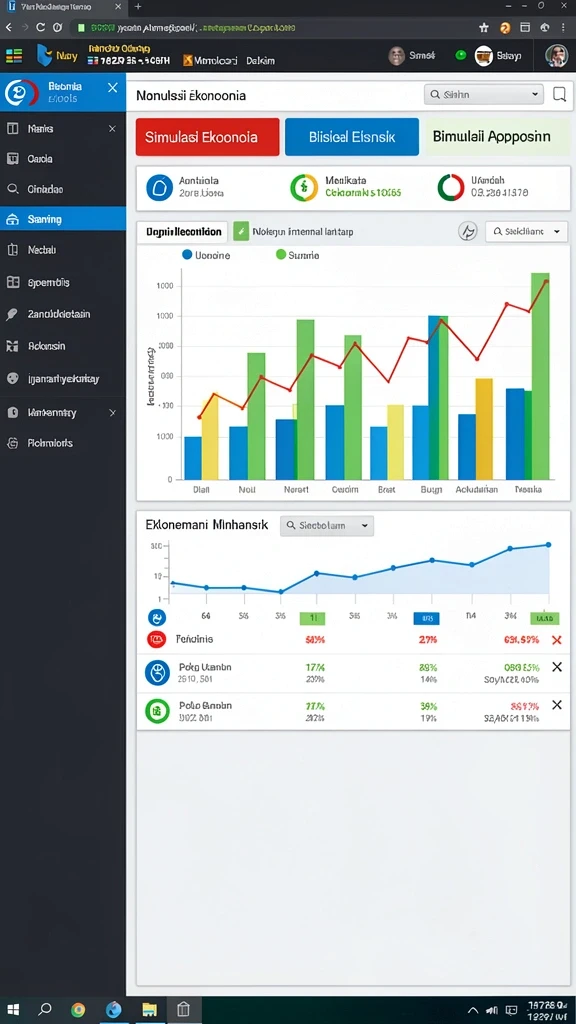Click the green dollar Menikata icon
Viewport: 576px width, 1024px height.
(304, 187)
